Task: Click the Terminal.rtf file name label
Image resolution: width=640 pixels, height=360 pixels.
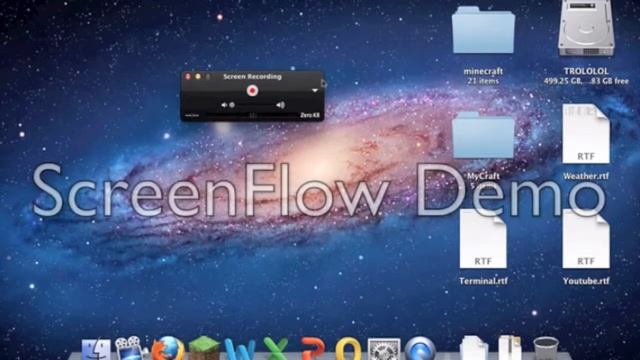Action: click(x=483, y=281)
